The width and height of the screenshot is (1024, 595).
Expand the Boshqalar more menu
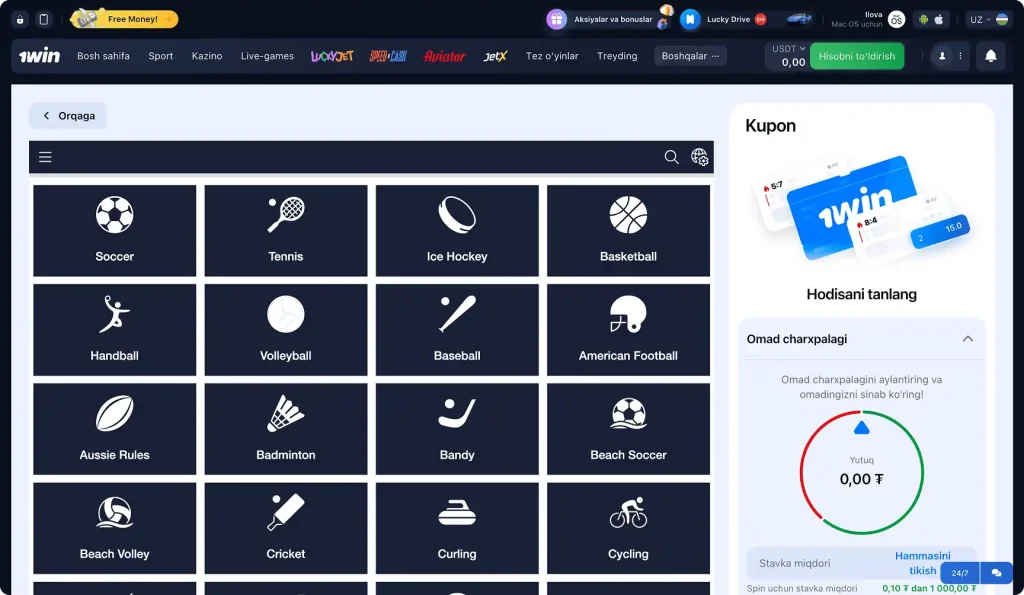[x=690, y=56]
